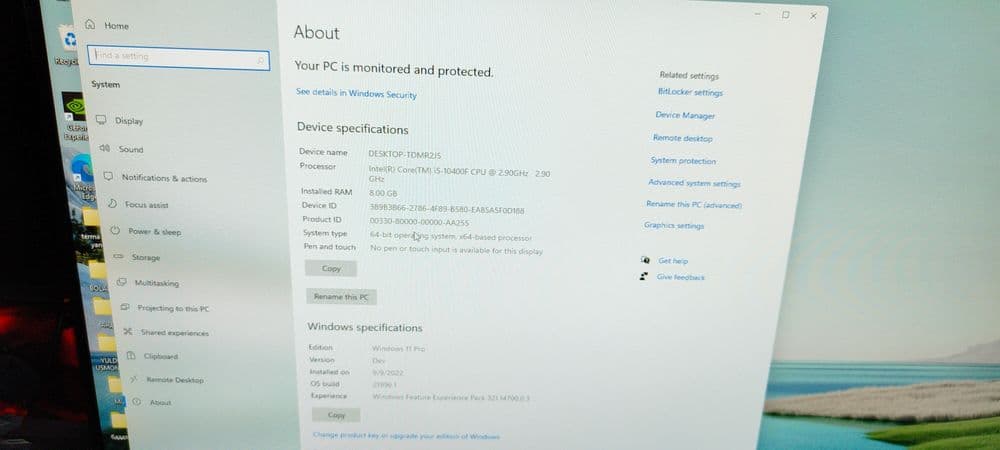Maximize the Settings window
The image size is (1000, 450).
pos(786,15)
